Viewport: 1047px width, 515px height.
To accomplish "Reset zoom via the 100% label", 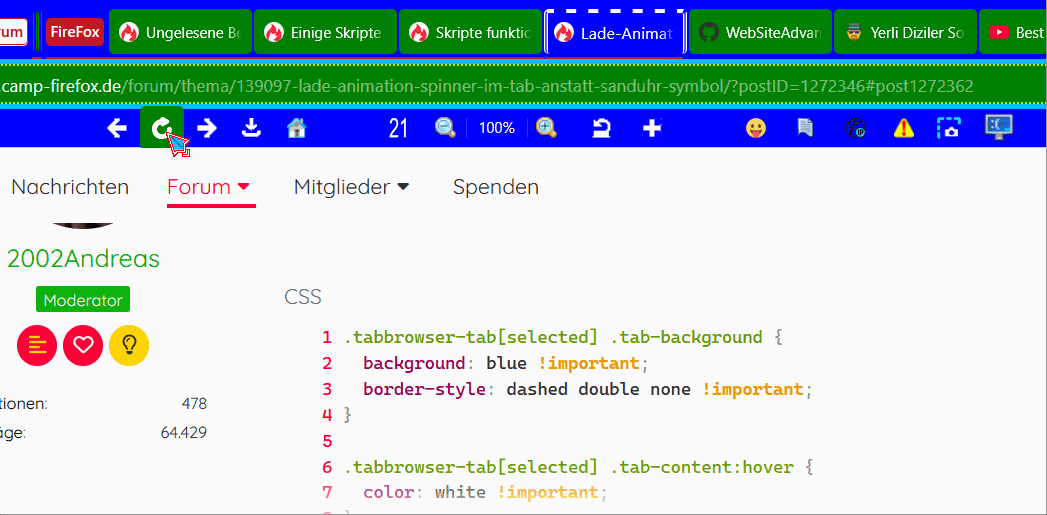I will (x=496, y=128).
